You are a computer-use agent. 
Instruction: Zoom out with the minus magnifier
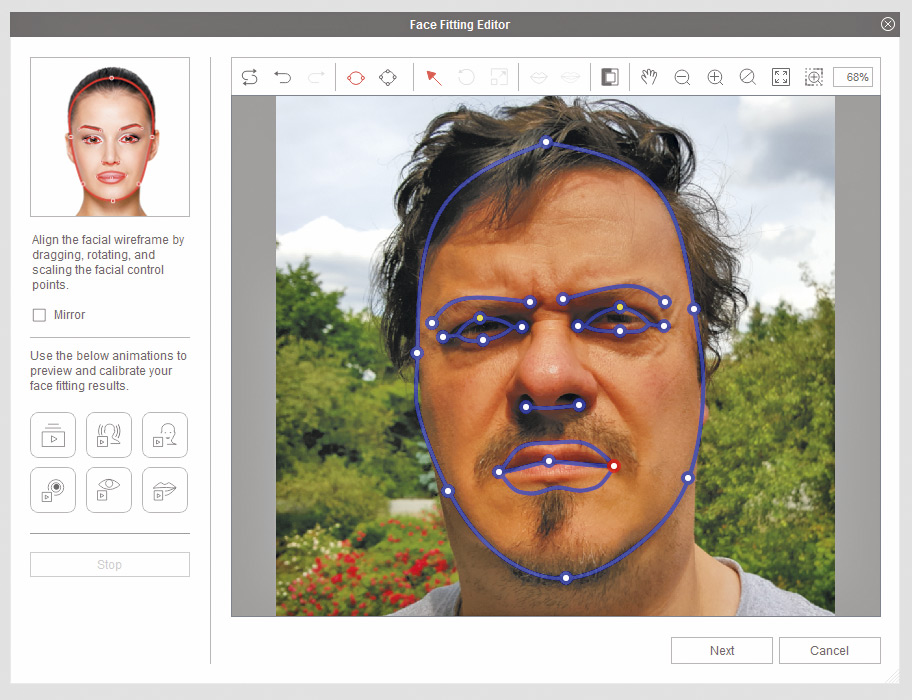pos(682,77)
